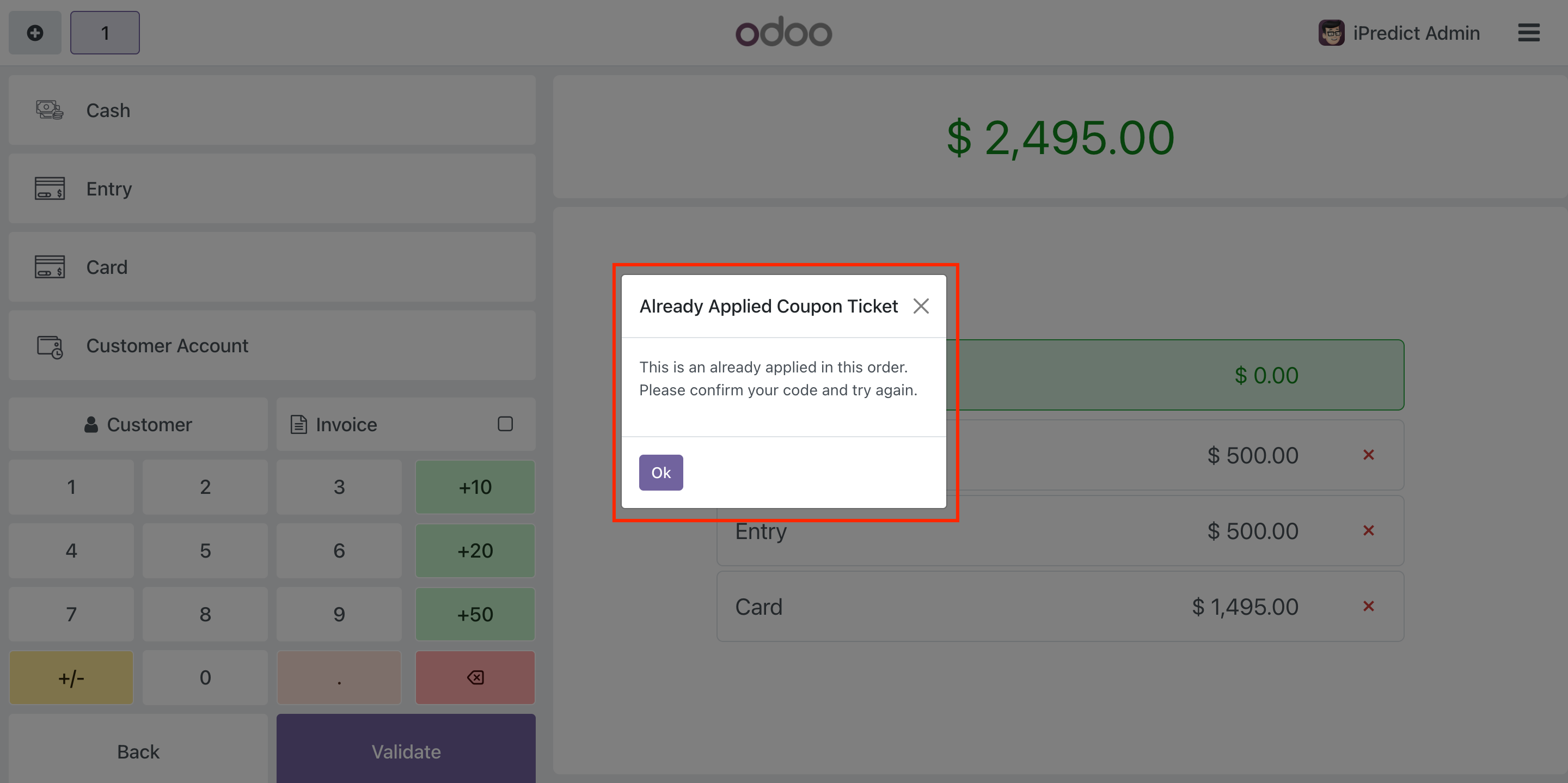This screenshot has width=1568, height=783.
Task: Select the Card payment method
Action: [x=272, y=267]
